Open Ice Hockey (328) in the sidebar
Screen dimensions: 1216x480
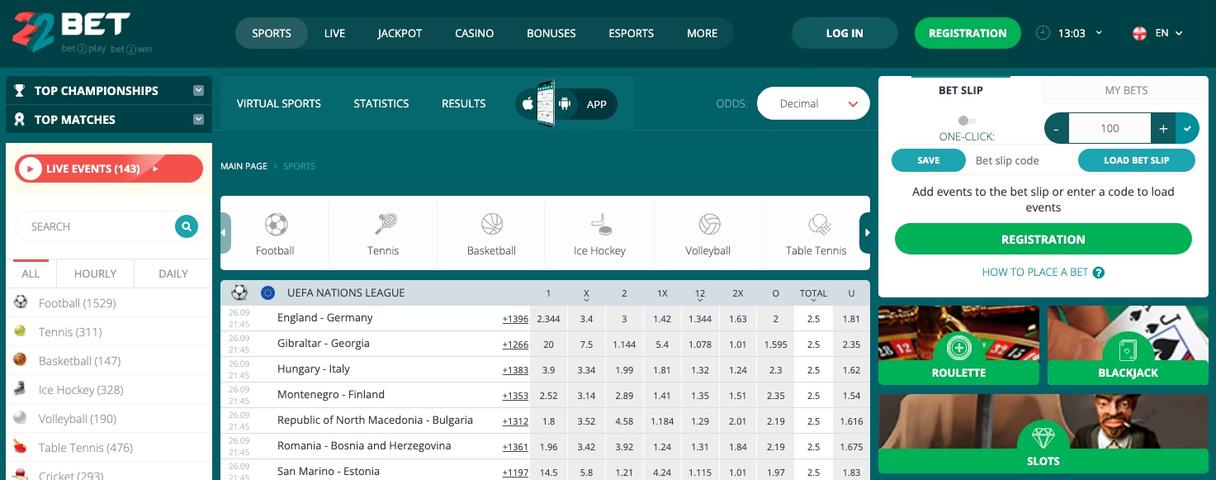[x=80, y=390]
